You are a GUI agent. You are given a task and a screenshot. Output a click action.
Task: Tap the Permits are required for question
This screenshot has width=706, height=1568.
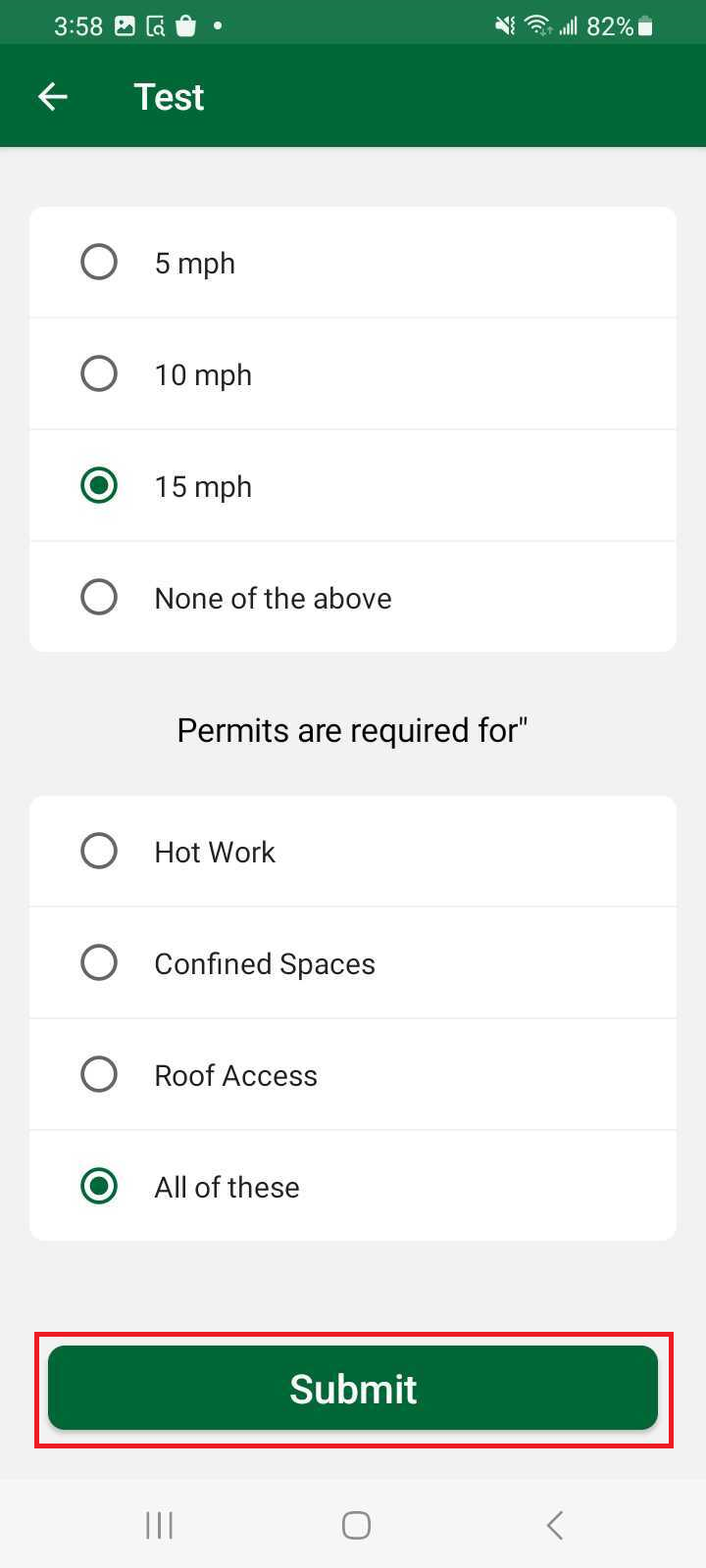tap(352, 730)
